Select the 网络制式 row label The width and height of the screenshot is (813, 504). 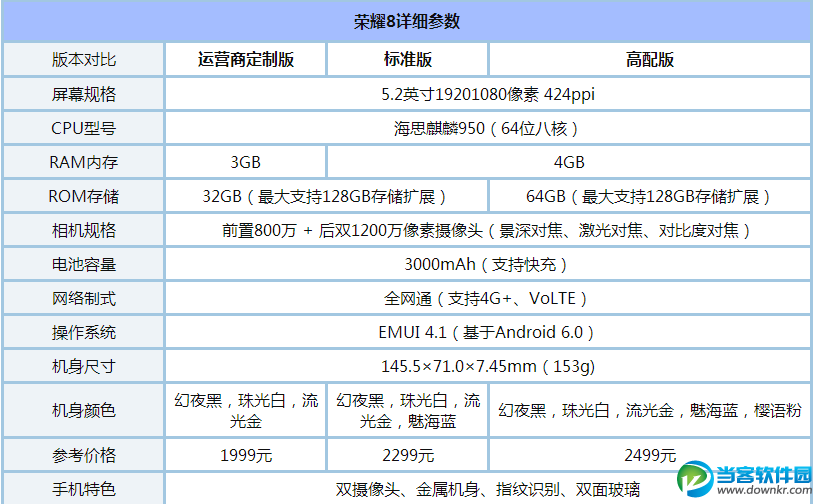click(x=83, y=298)
